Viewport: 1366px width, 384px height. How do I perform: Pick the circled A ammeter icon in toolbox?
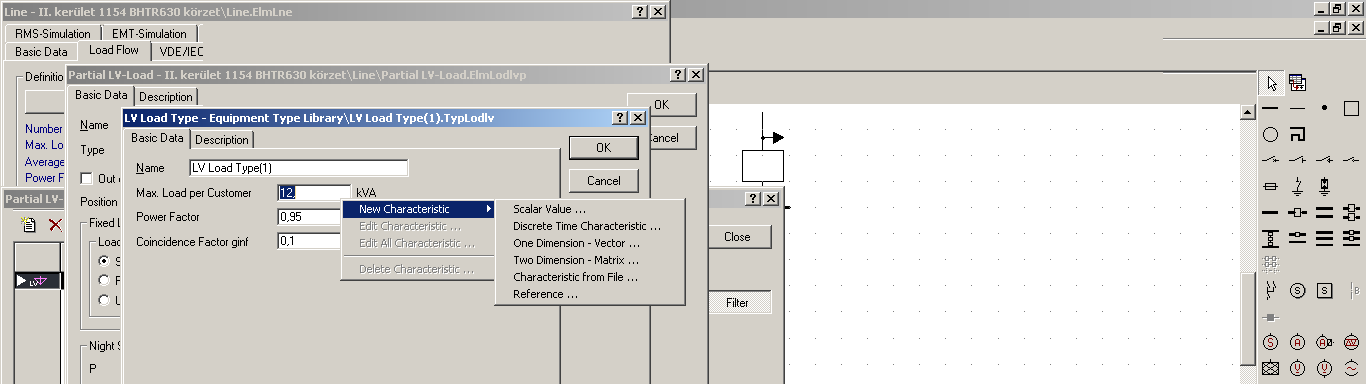pos(1297,342)
